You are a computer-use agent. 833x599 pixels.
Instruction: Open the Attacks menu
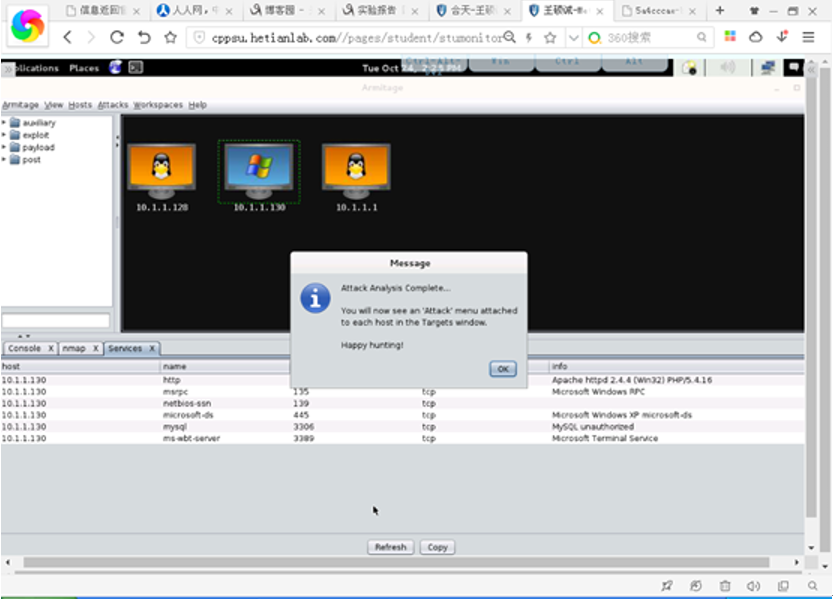click(113, 105)
